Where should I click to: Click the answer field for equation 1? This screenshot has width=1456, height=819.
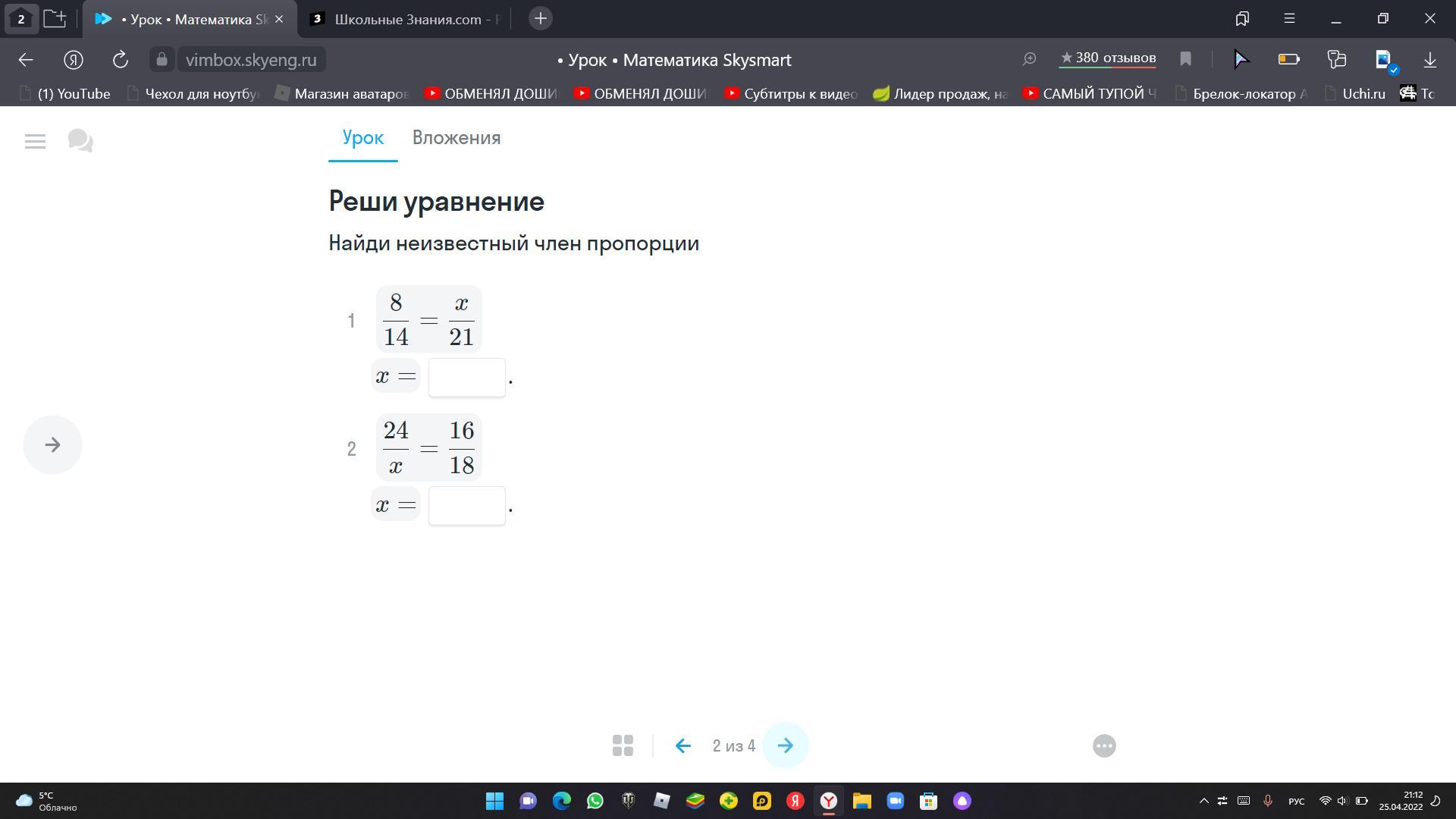click(x=466, y=377)
